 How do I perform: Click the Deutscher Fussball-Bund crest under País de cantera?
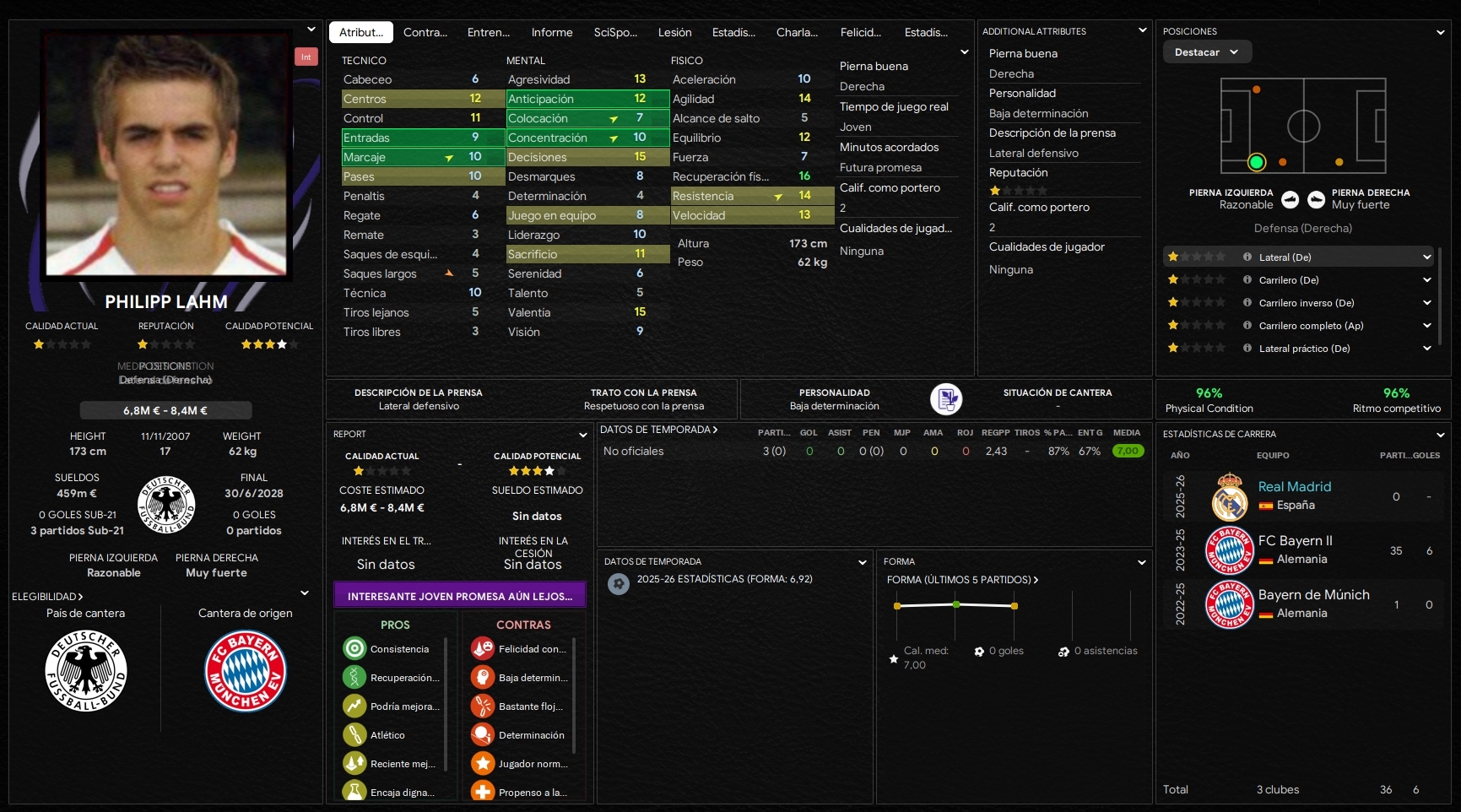point(86,671)
